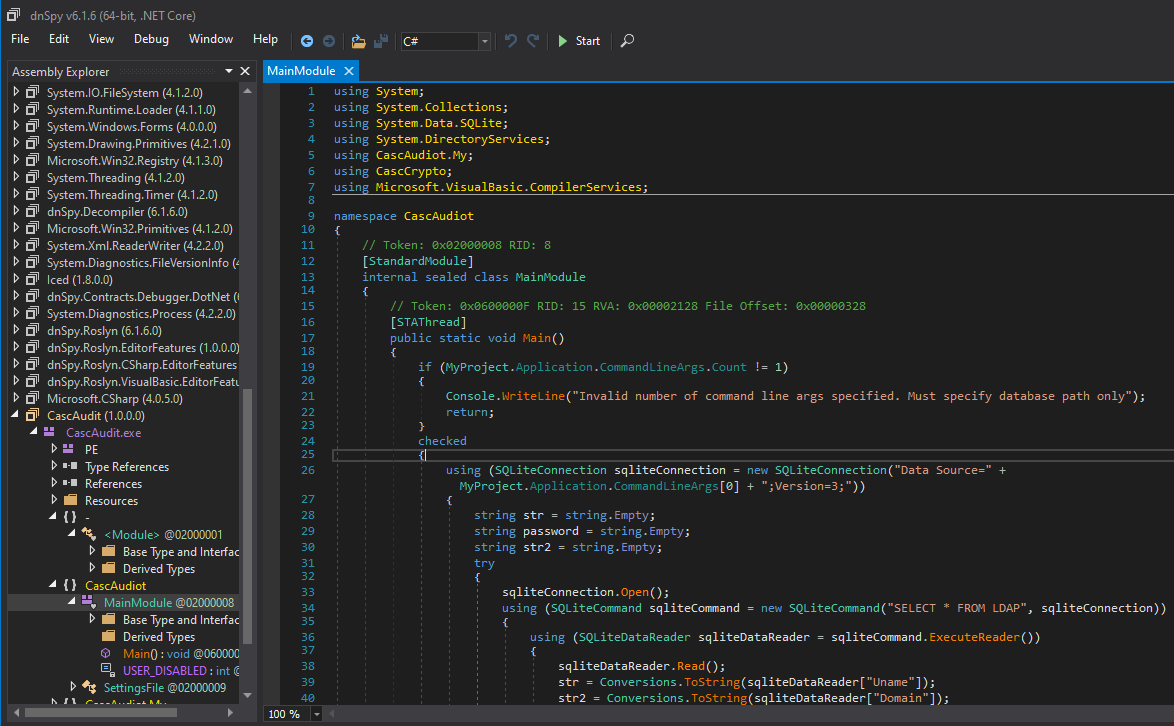Expand the Resources folder node
The image size is (1174, 726).
[55, 501]
